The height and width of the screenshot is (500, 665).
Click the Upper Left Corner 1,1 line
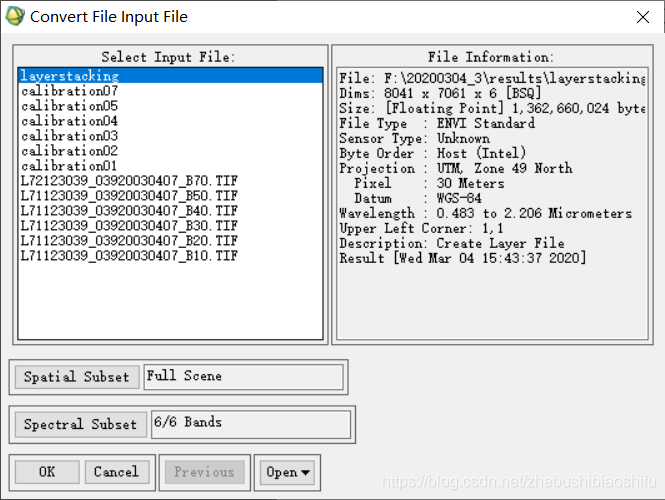[x=422, y=229]
